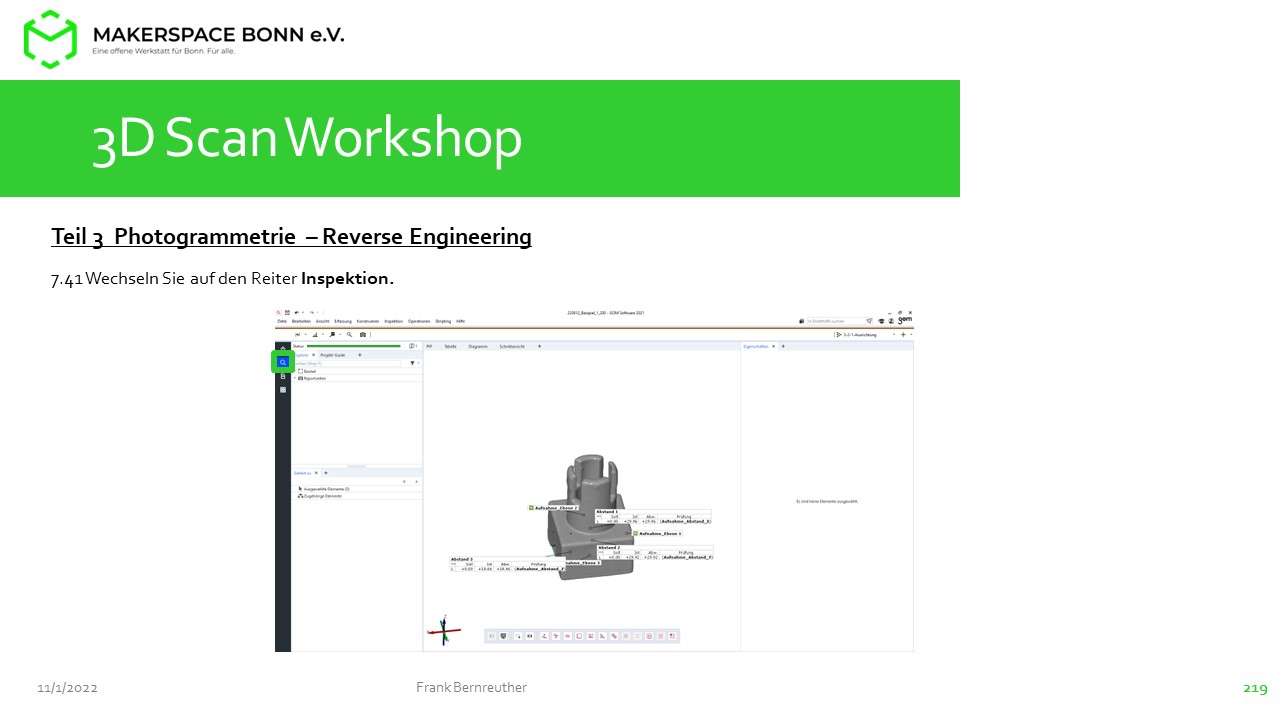
Task: Click the coordinate axis triad in the 3D view
Action: click(444, 630)
